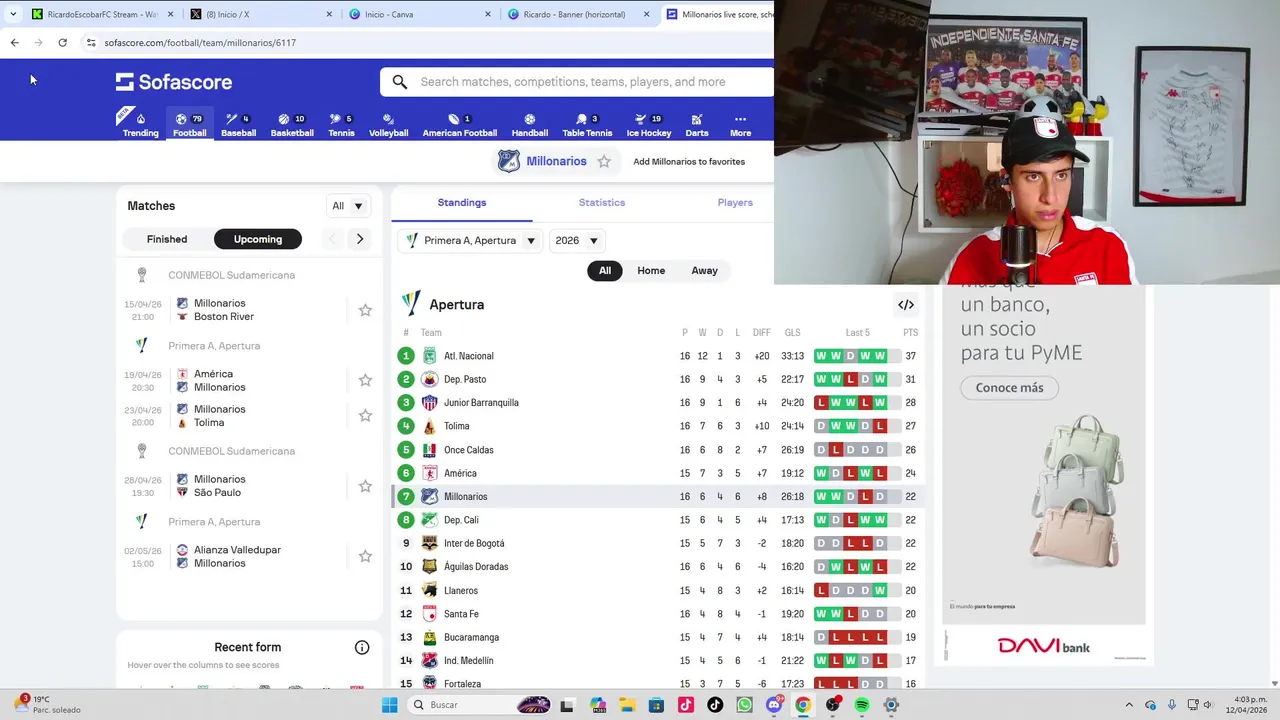
Task: Switch to RicardoEscobarFC Stream browser tab
Action: coord(101,14)
